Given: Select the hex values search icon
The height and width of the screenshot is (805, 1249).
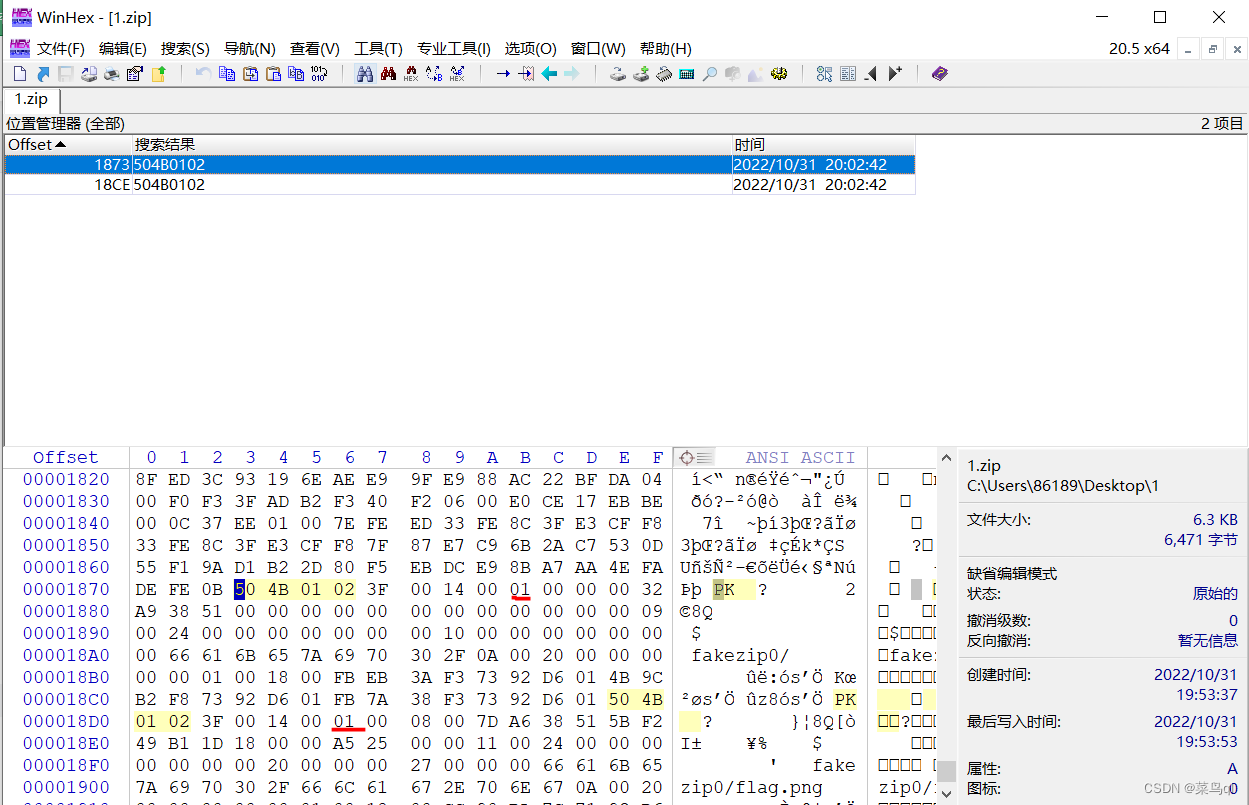Looking at the screenshot, I should pyautogui.click(x=410, y=73).
